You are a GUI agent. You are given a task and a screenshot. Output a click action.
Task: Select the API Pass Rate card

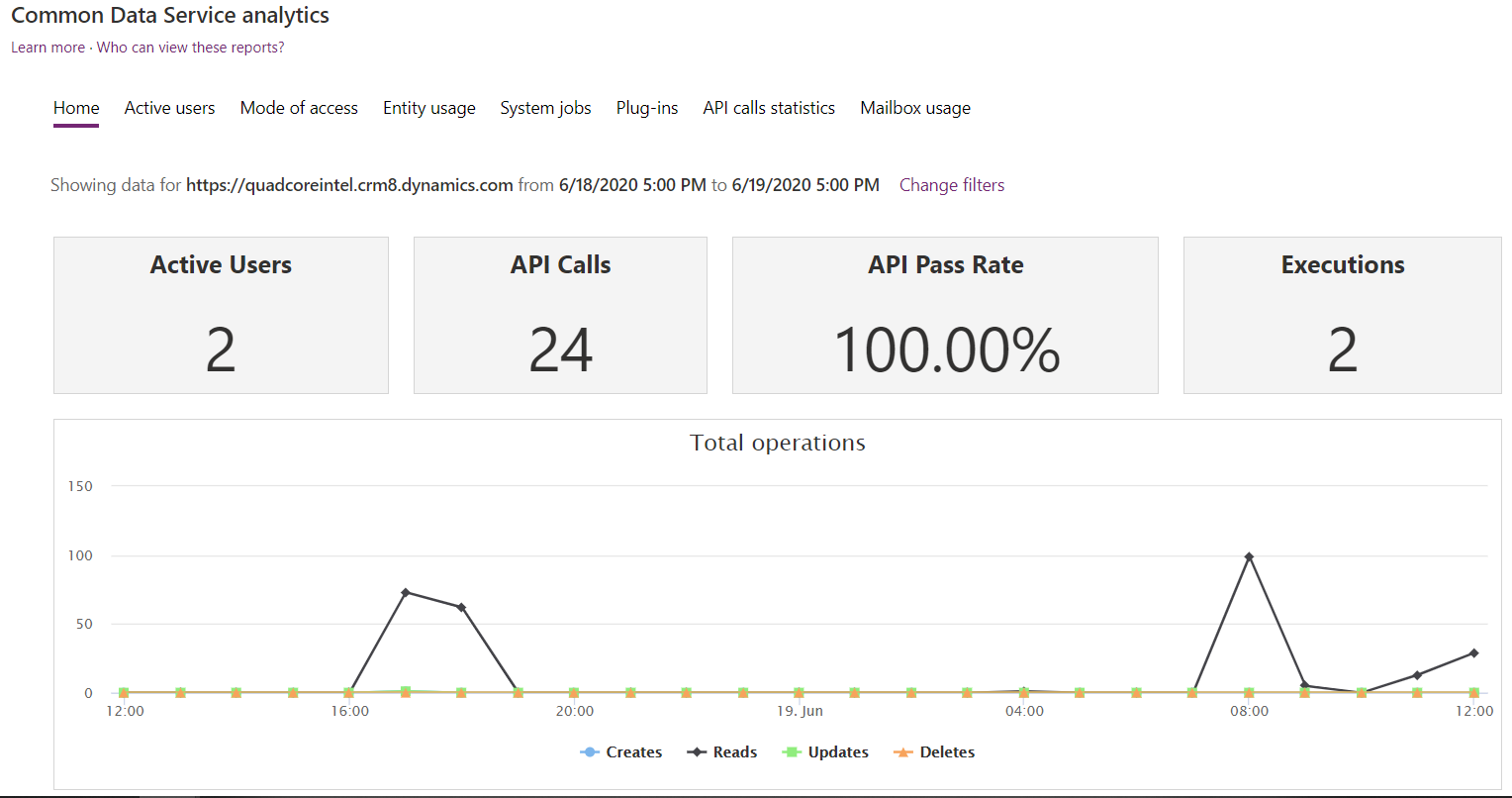coord(945,315)
